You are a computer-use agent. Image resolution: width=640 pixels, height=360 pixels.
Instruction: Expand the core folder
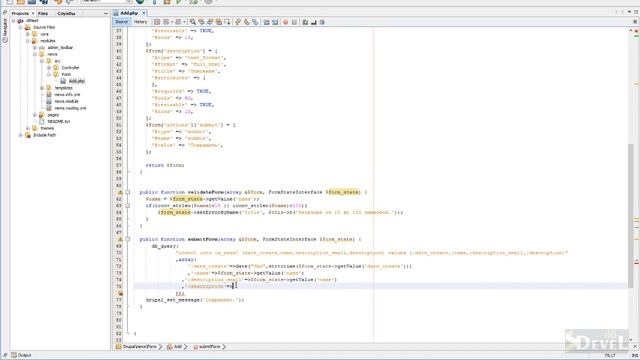point(28,34)
